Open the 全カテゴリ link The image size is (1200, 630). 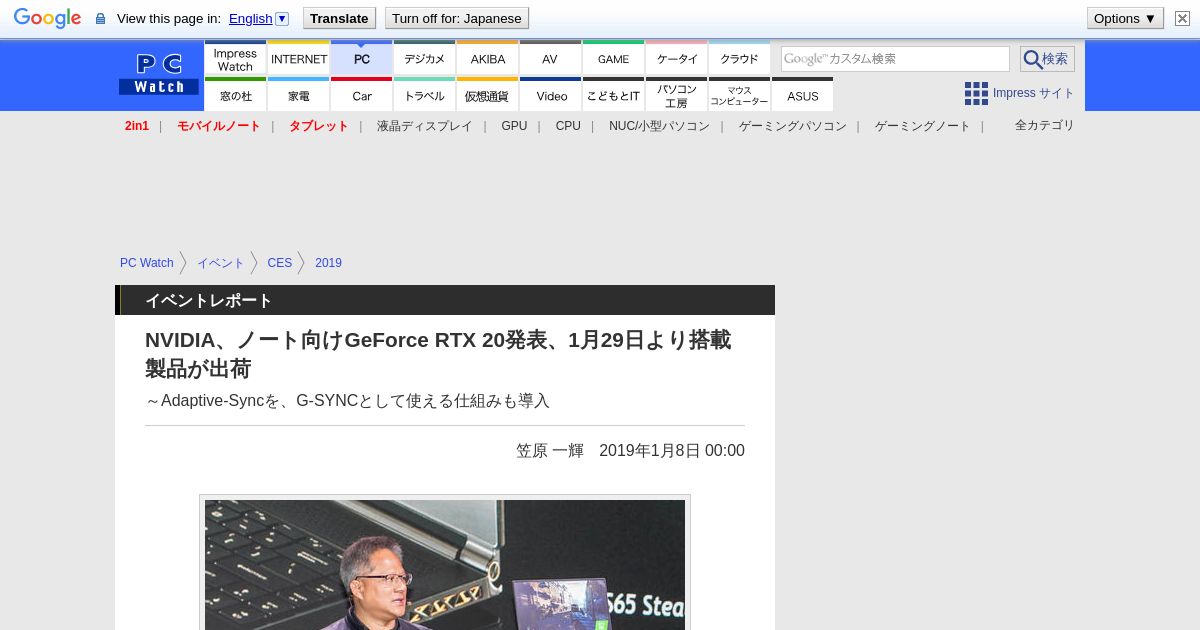1044,125
